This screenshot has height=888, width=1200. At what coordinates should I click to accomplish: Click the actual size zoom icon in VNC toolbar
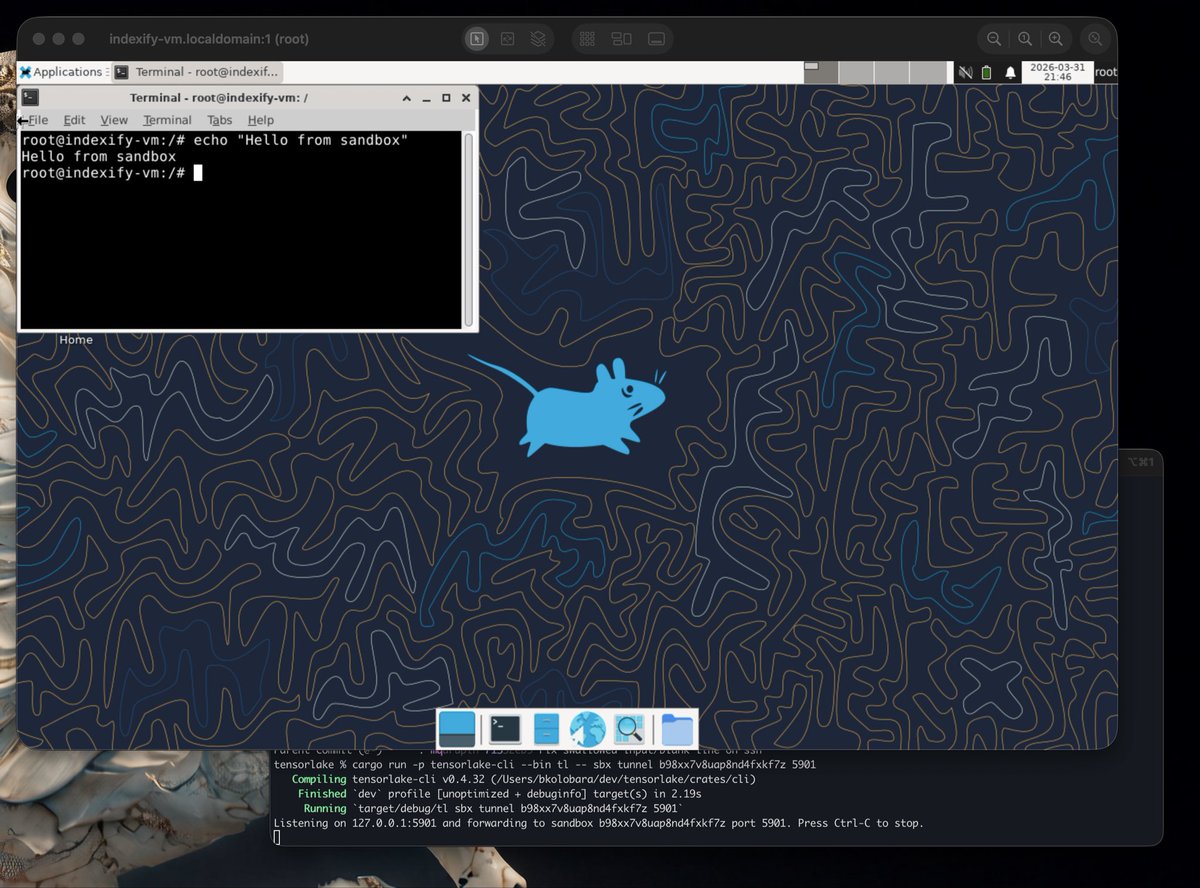point(1025,39)
